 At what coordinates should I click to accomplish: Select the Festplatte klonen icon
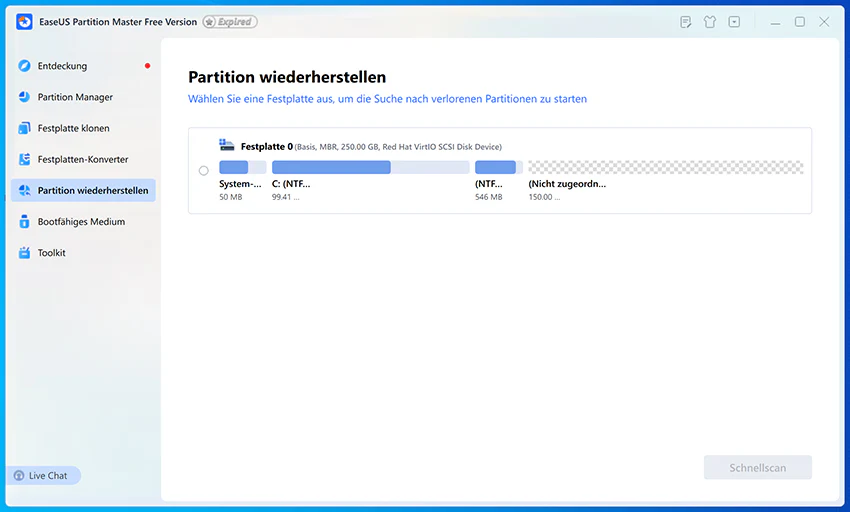coord(24,128)
